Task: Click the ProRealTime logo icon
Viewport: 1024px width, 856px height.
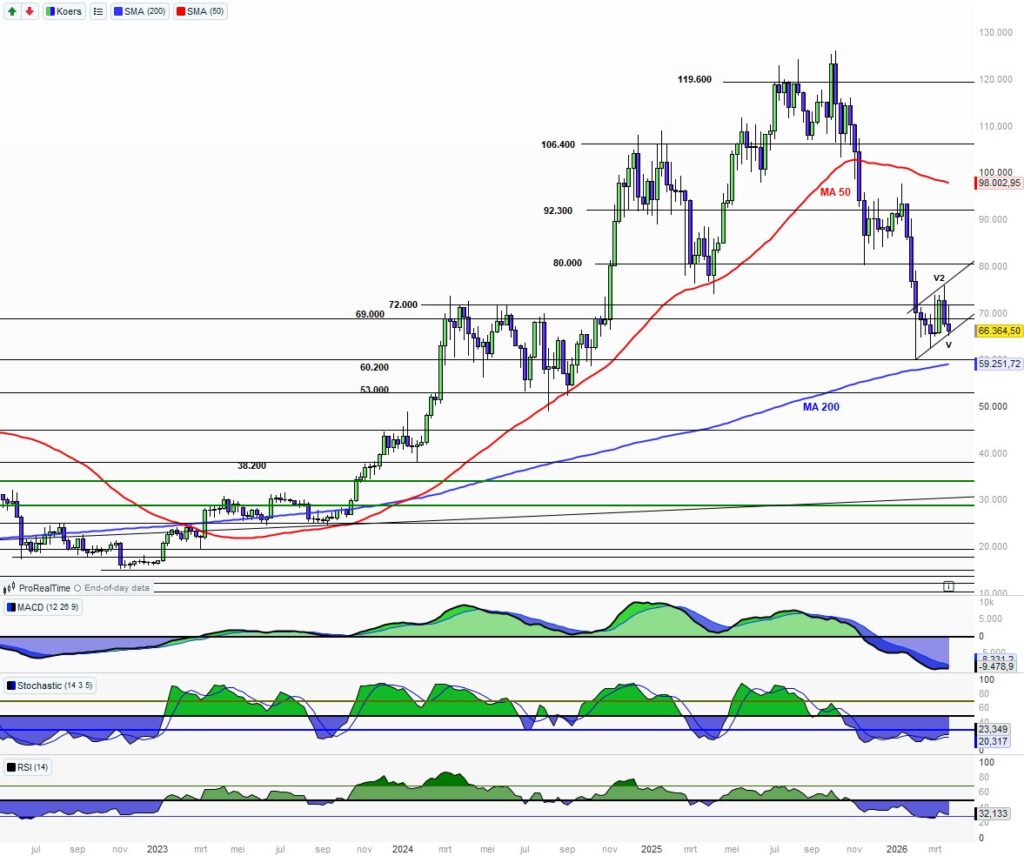Action: point(11,588)
